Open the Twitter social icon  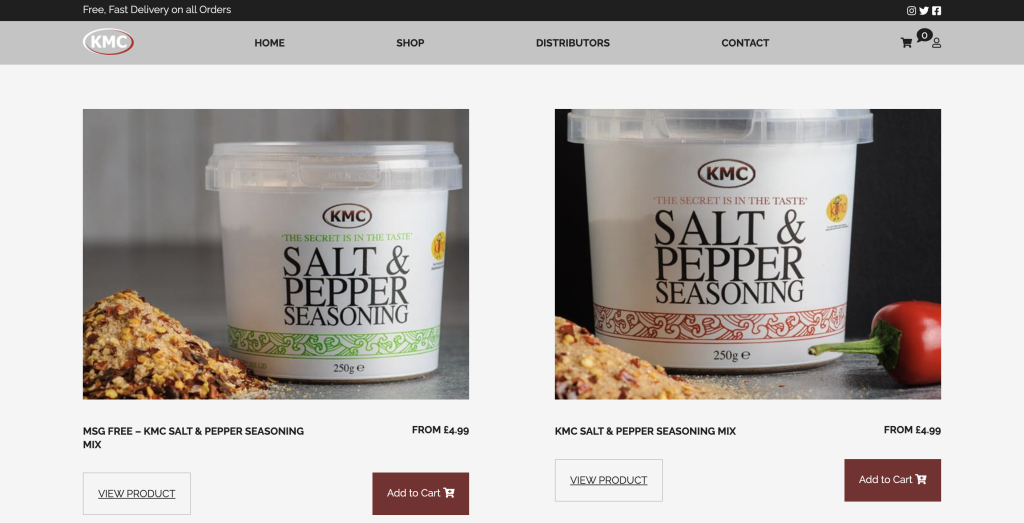(923, 10)
